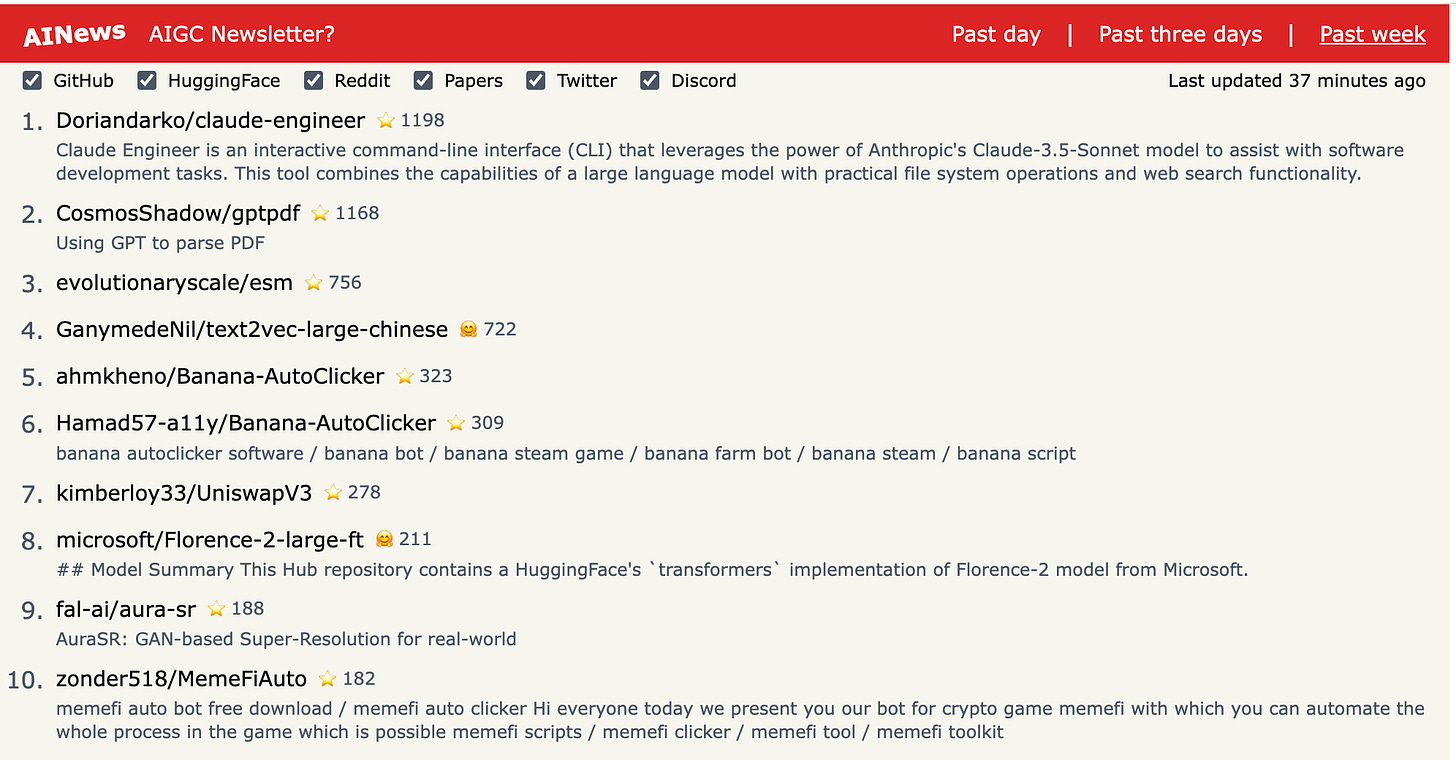Uncheck the Twitter source checkbox

pyautogui.click(x=536, y=81)
